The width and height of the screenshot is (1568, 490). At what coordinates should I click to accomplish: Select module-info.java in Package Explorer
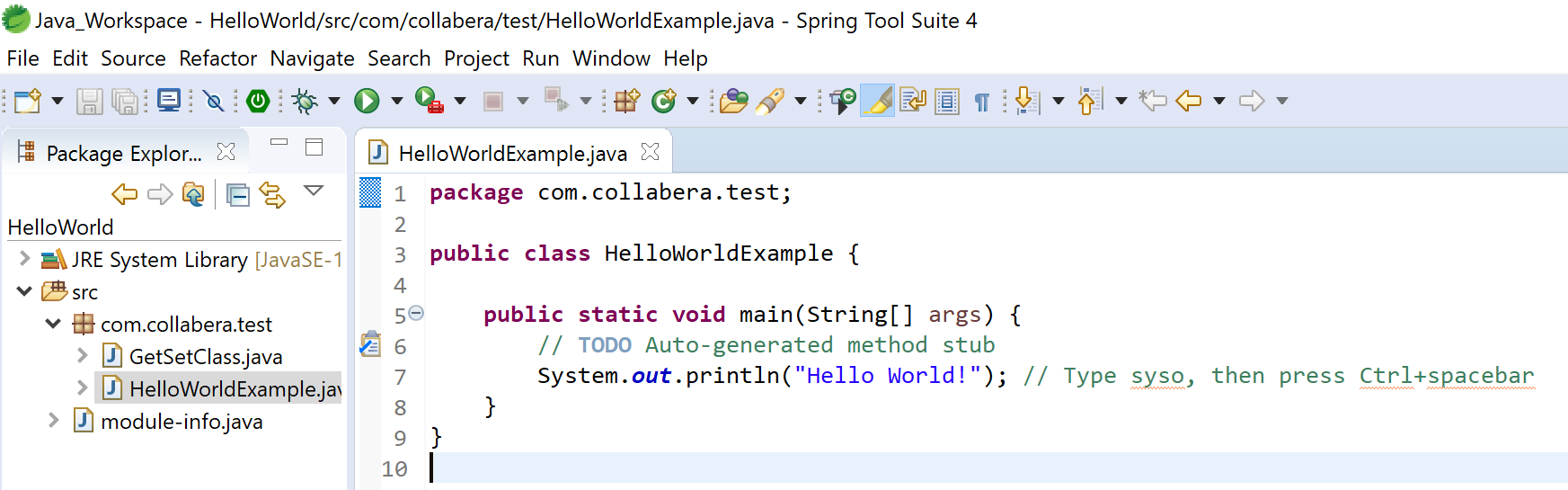182,422
